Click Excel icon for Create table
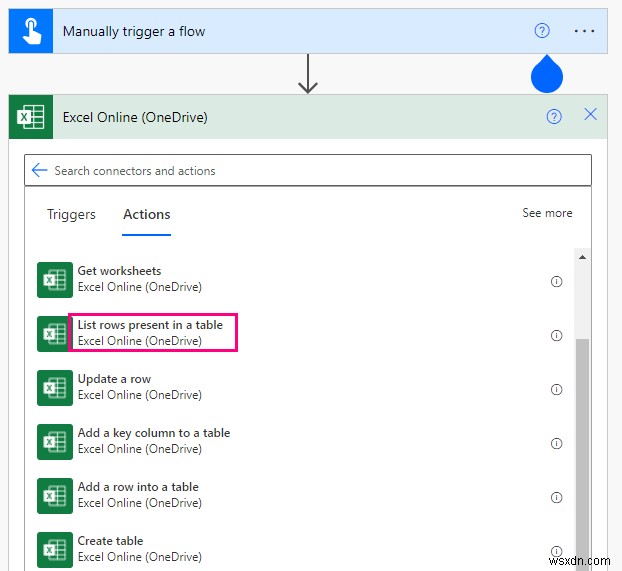 pos(55,550)
